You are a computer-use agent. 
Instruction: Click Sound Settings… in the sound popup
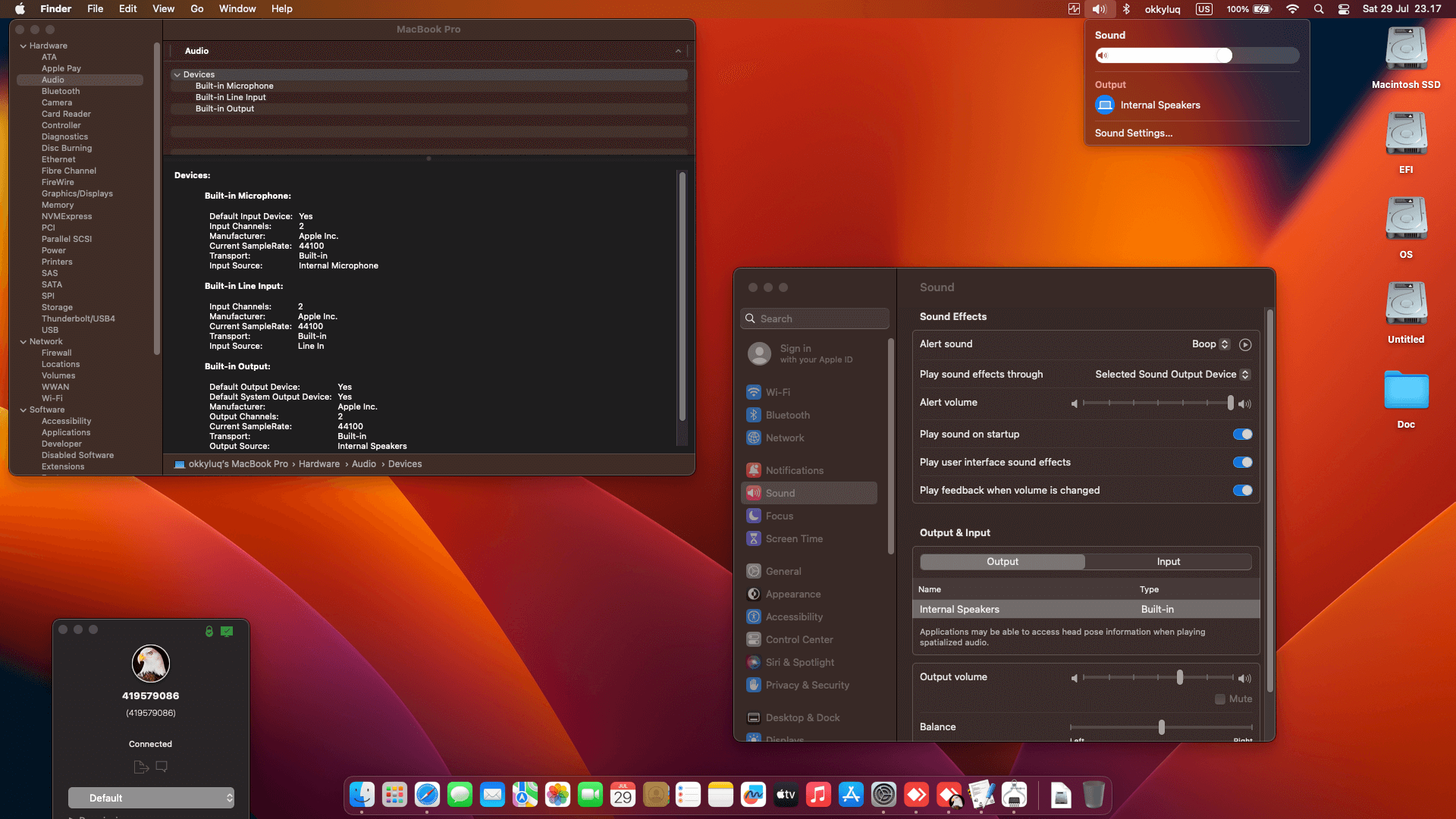[1133, 133]
